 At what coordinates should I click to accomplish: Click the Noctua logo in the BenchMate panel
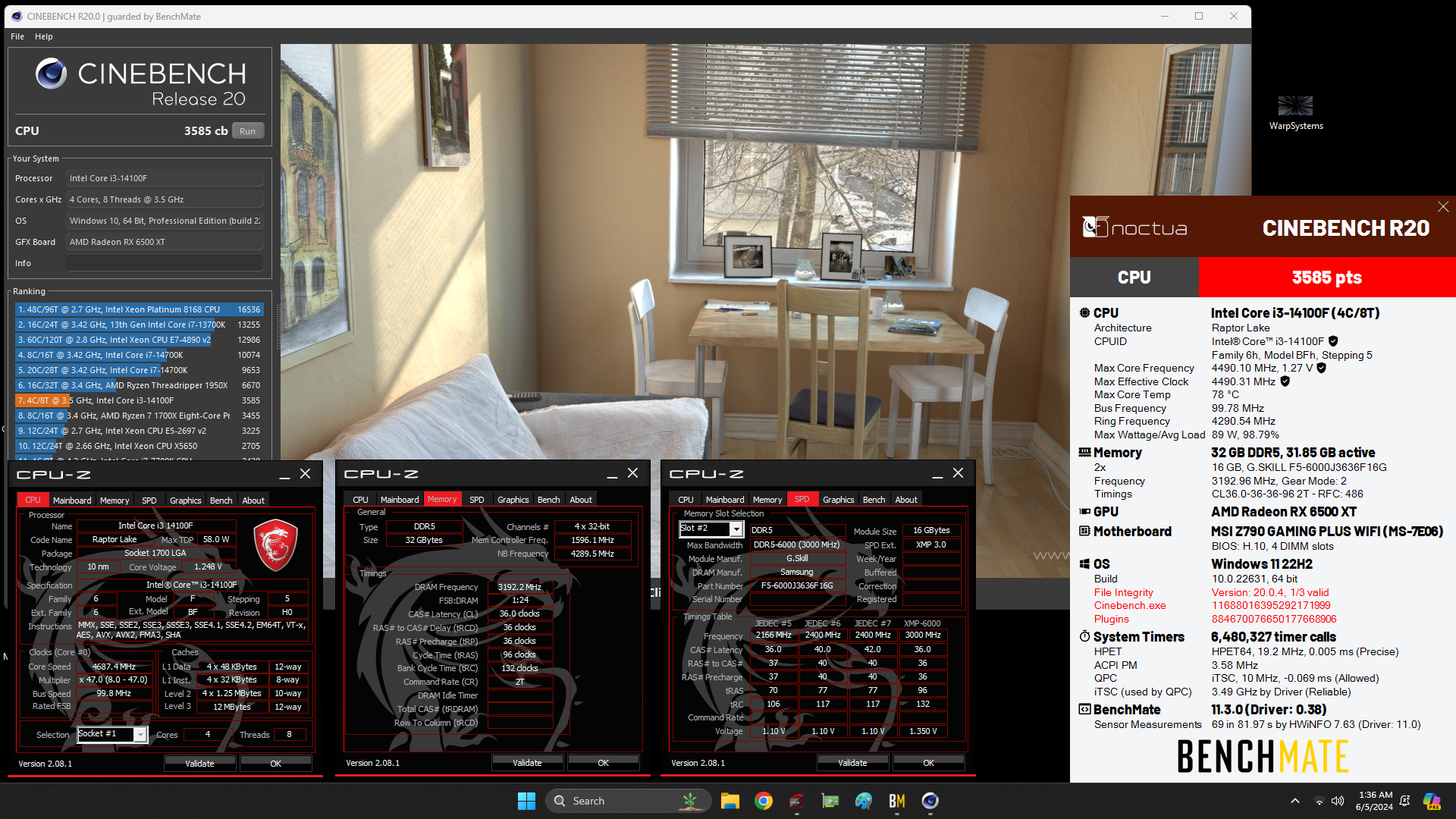(1134, 227)
